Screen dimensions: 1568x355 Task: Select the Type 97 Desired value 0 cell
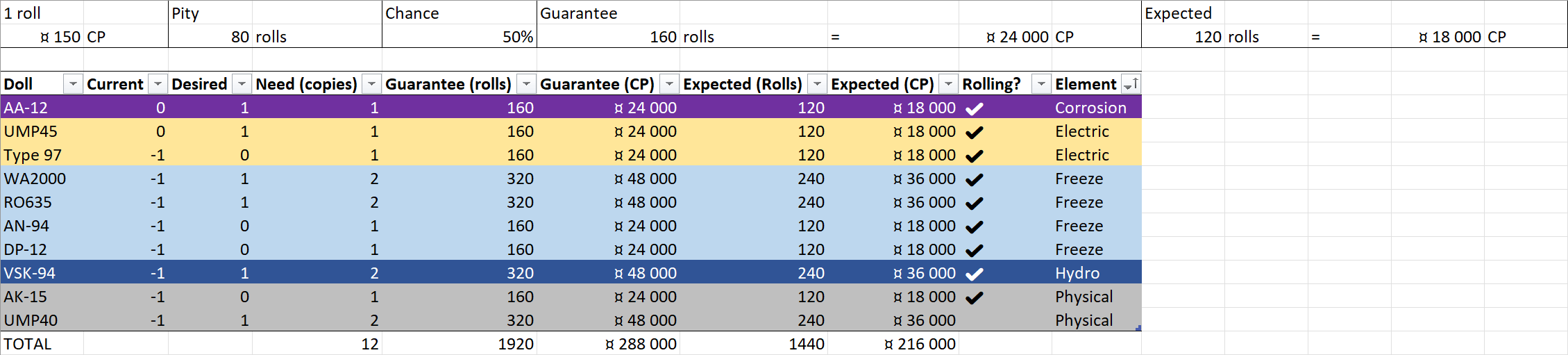[x=210, y=155]
